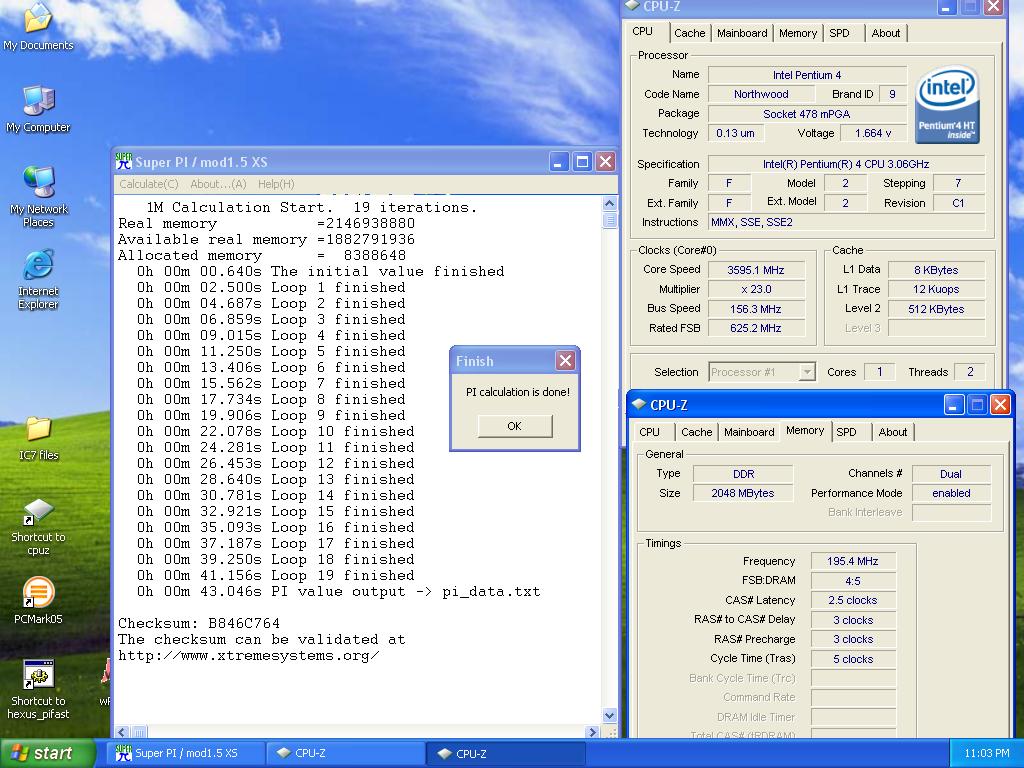1024x768 pixels.
Task: Close the lower CPU-Z window
Action: pyautogui.click(x=1000, y=405)
